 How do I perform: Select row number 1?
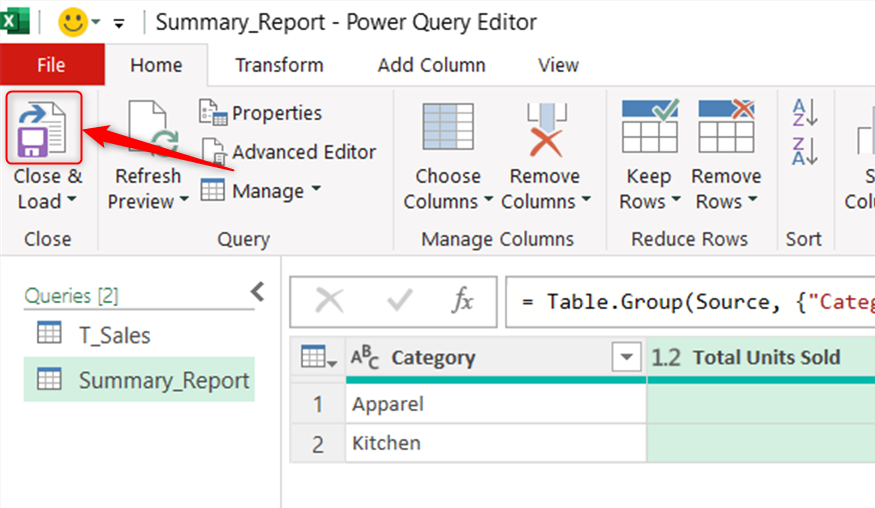click(x=318, y=404)
